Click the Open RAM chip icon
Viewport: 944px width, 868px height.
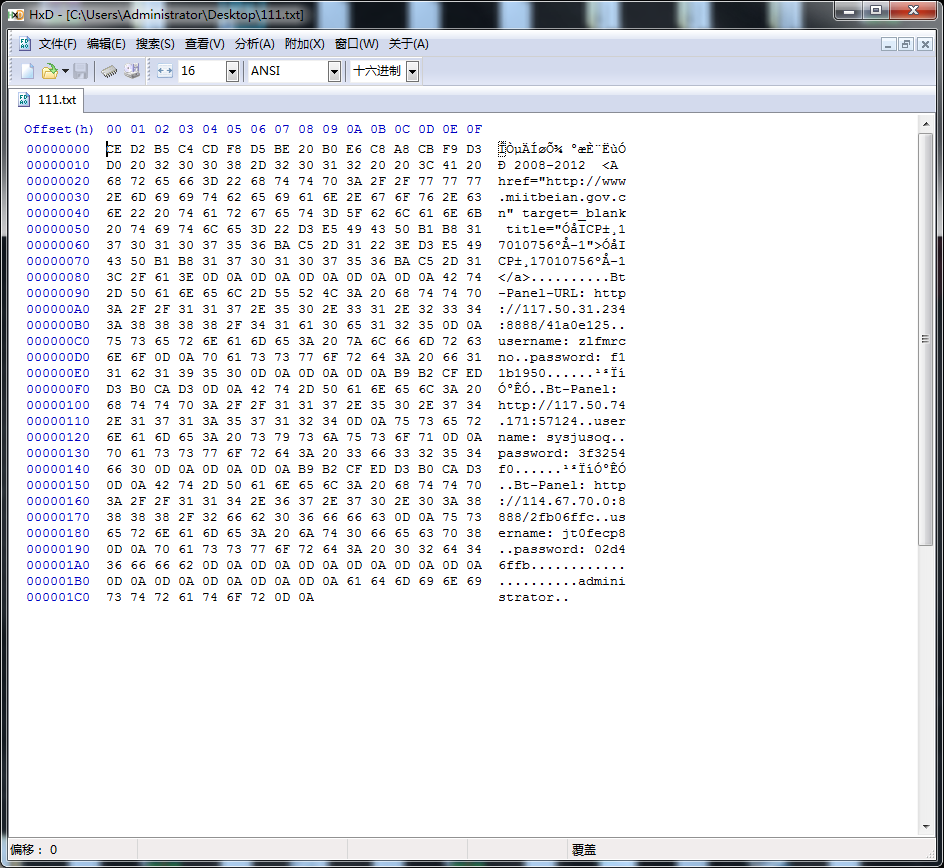pyautogui.click(x=109, y=71)
